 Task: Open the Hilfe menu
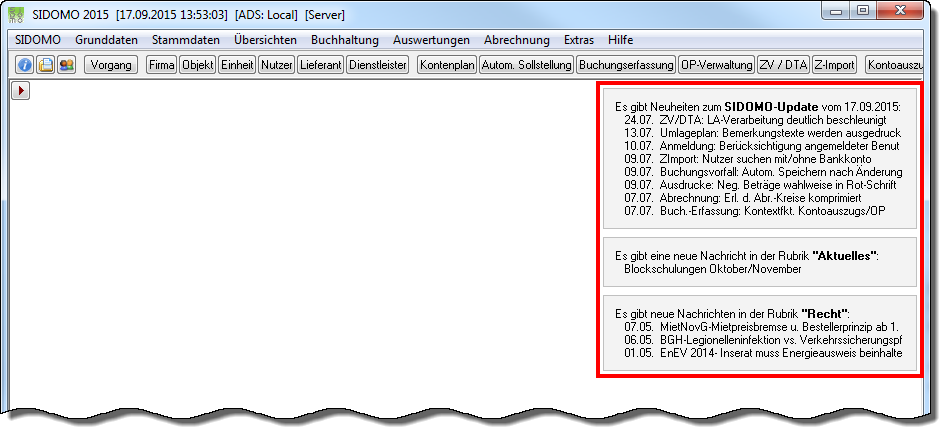(x=620, y=40)
